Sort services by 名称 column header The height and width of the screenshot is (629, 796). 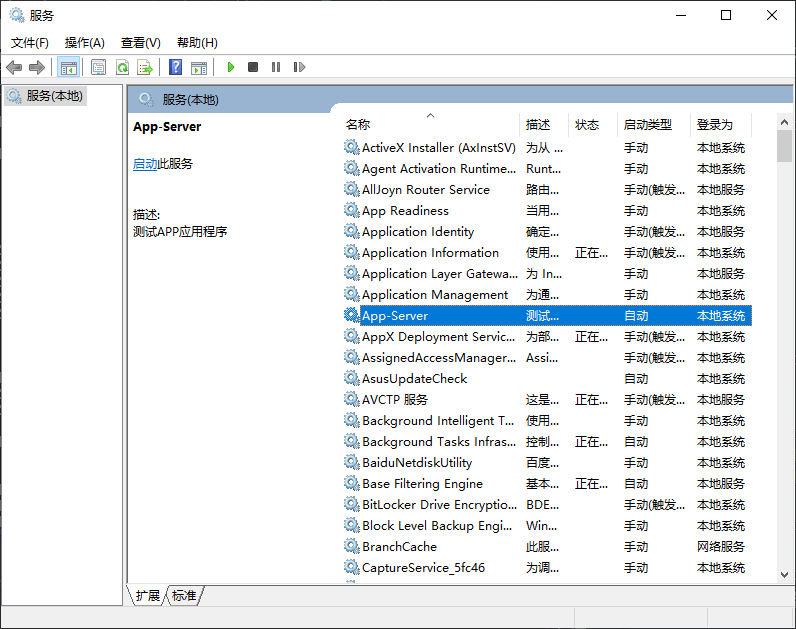(358, 125)
